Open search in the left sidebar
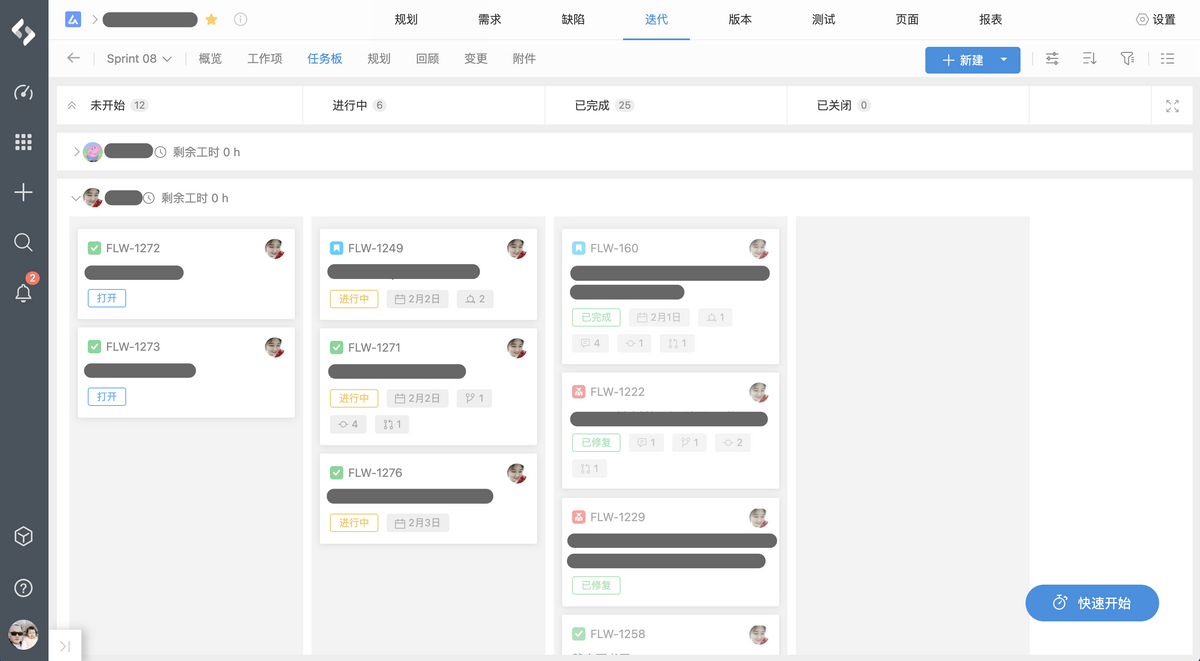1200x661 pixels. pos(23,242)
